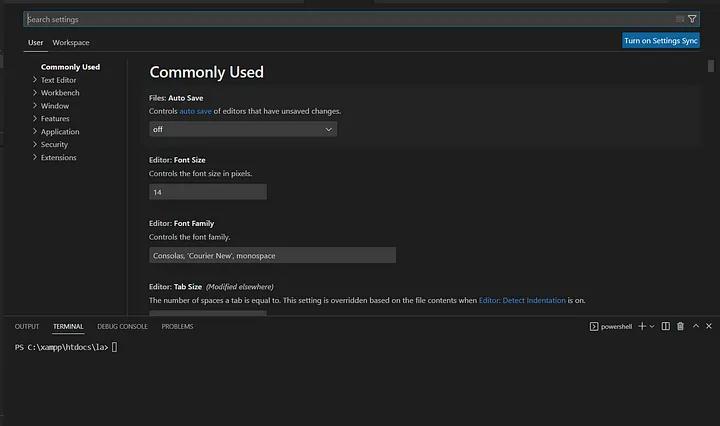
Task: Open the PROBLEMS panel tab
Action: [177, 326]
